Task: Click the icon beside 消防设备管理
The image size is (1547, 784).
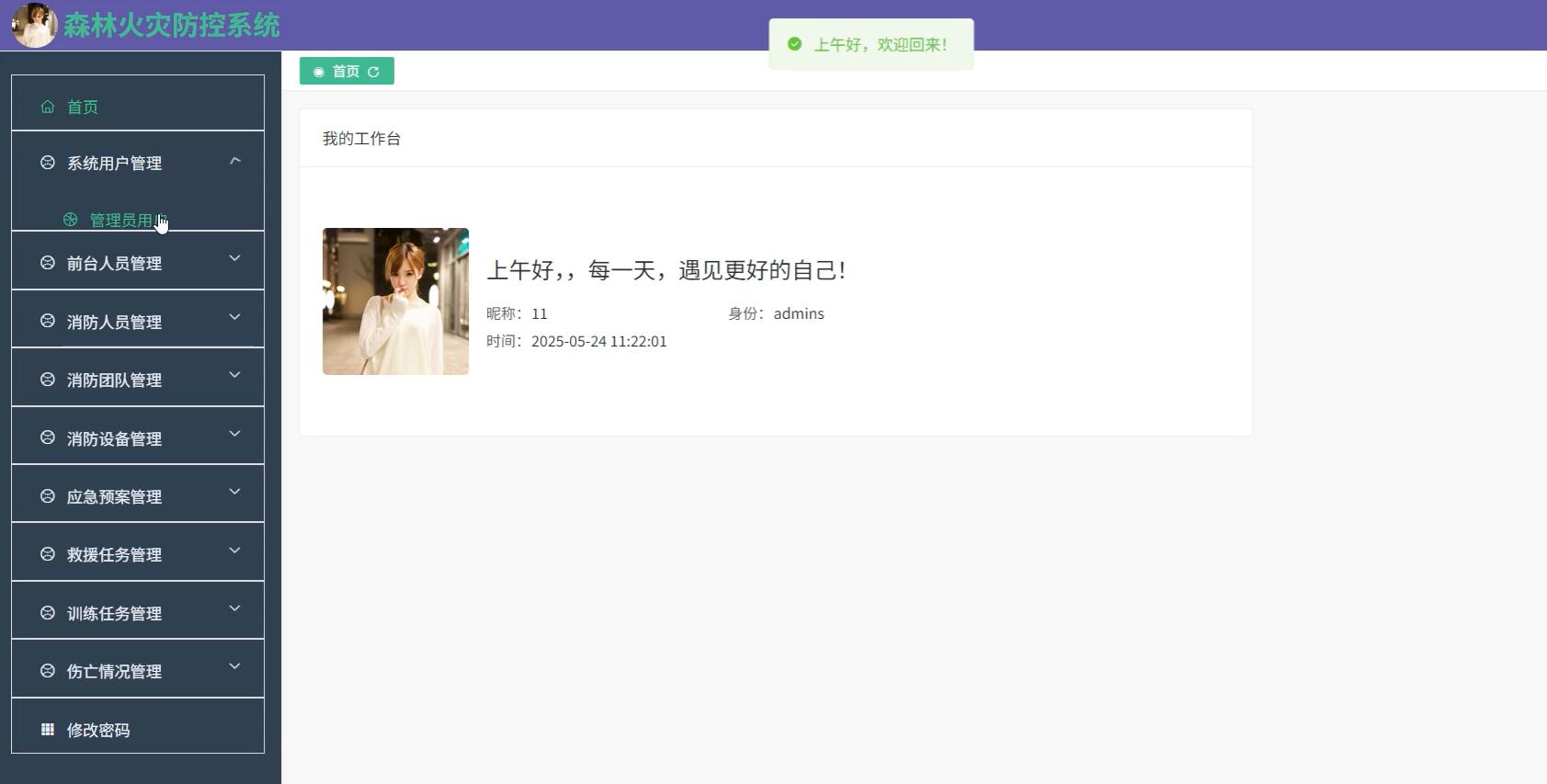Action: [48, 438]
